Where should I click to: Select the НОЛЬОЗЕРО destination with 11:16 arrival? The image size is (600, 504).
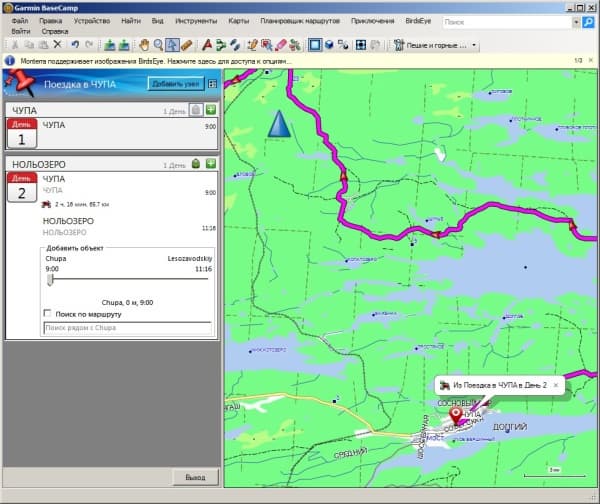coord(129,226)
